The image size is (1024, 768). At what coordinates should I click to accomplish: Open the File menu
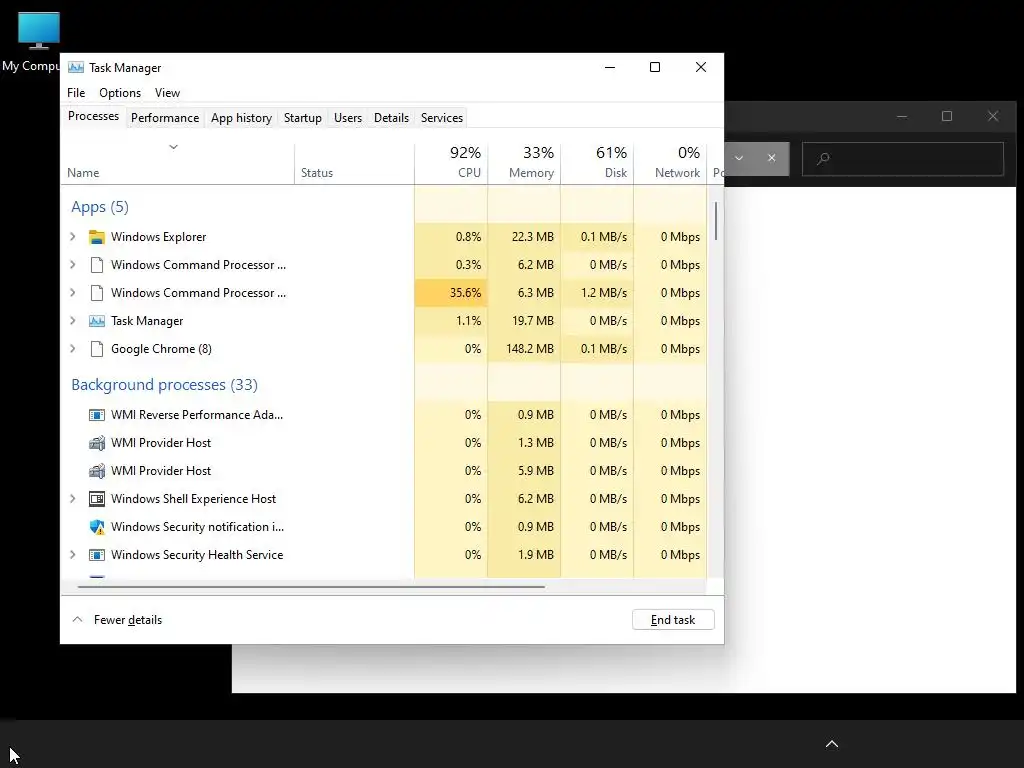click(76, 93)
